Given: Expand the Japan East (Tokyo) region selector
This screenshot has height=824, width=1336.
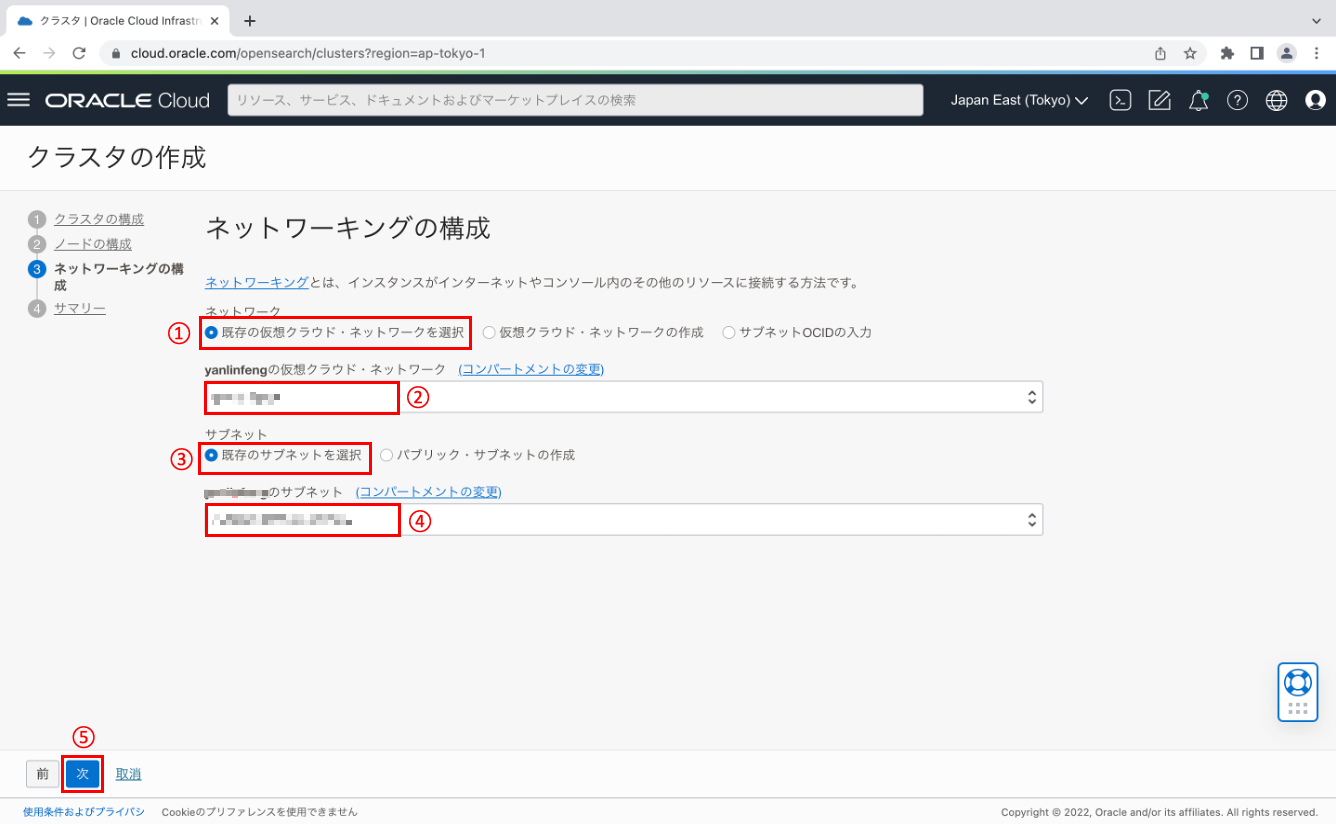Looking at the screenshot, I should [1017, 99].
